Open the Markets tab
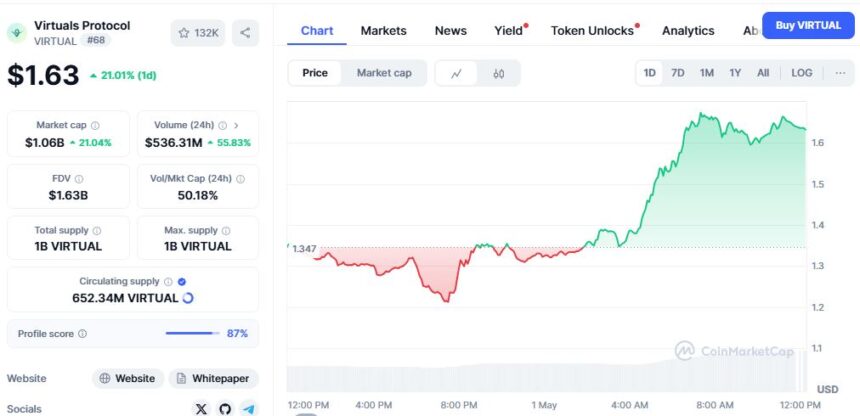This screenshot has height=416, width=860. pos(383,31)
